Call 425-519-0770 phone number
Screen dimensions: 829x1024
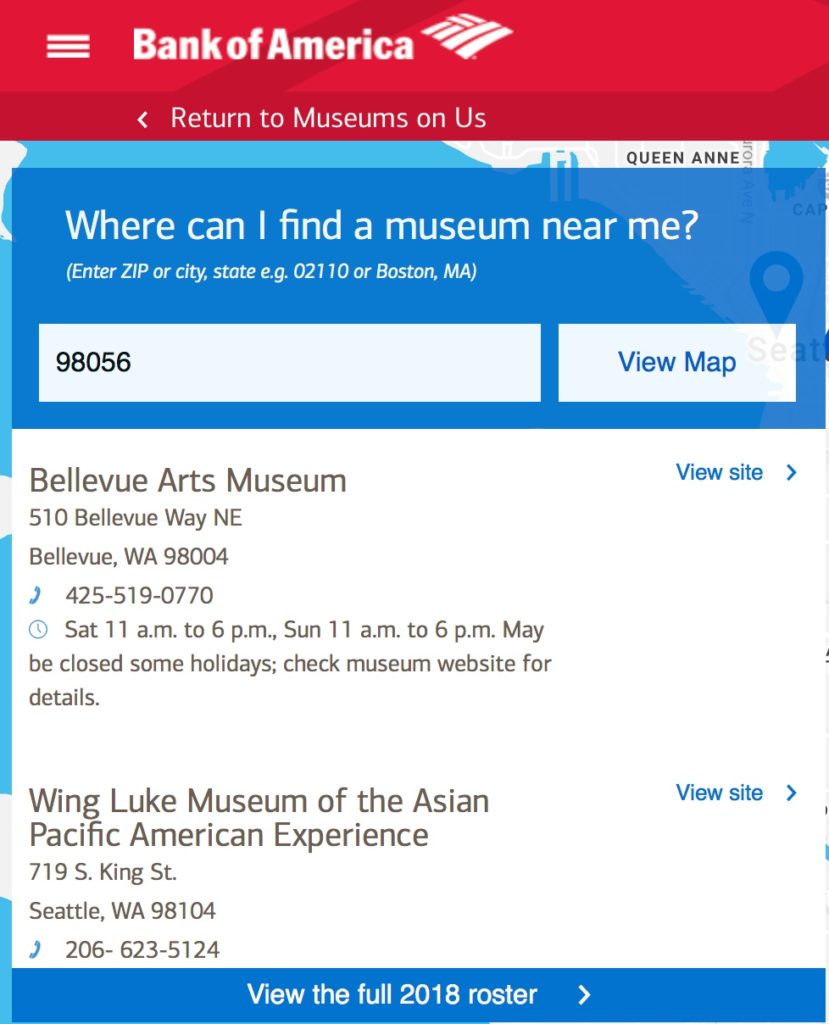click(139, 595)
